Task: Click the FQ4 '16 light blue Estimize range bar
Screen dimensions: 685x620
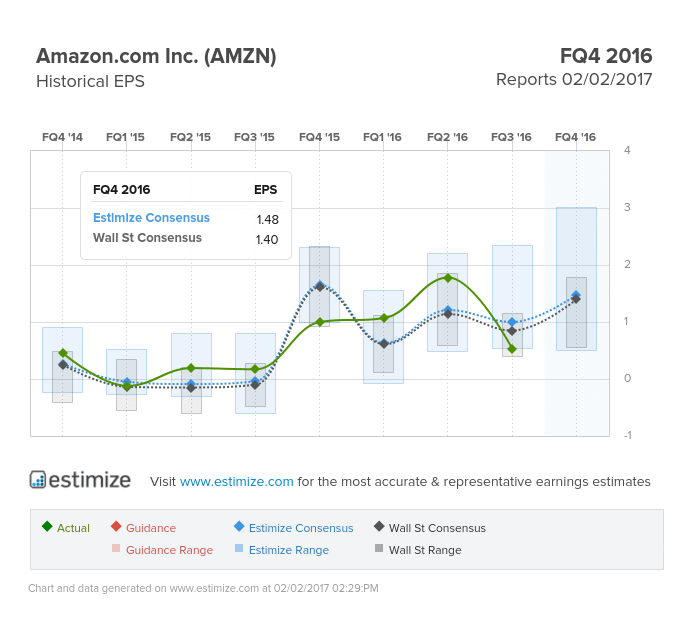Action: click(576, 279)
